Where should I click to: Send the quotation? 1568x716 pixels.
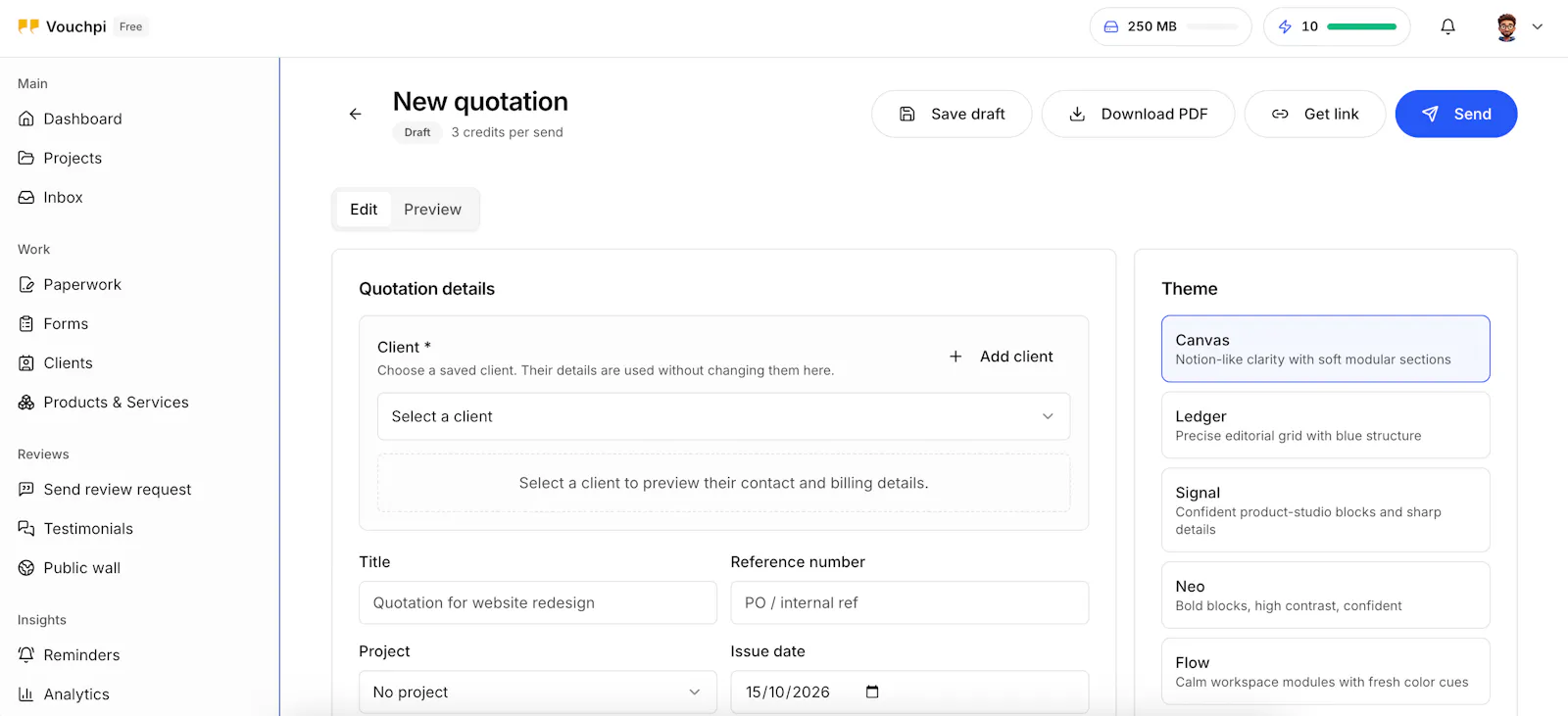point(1456,114)
